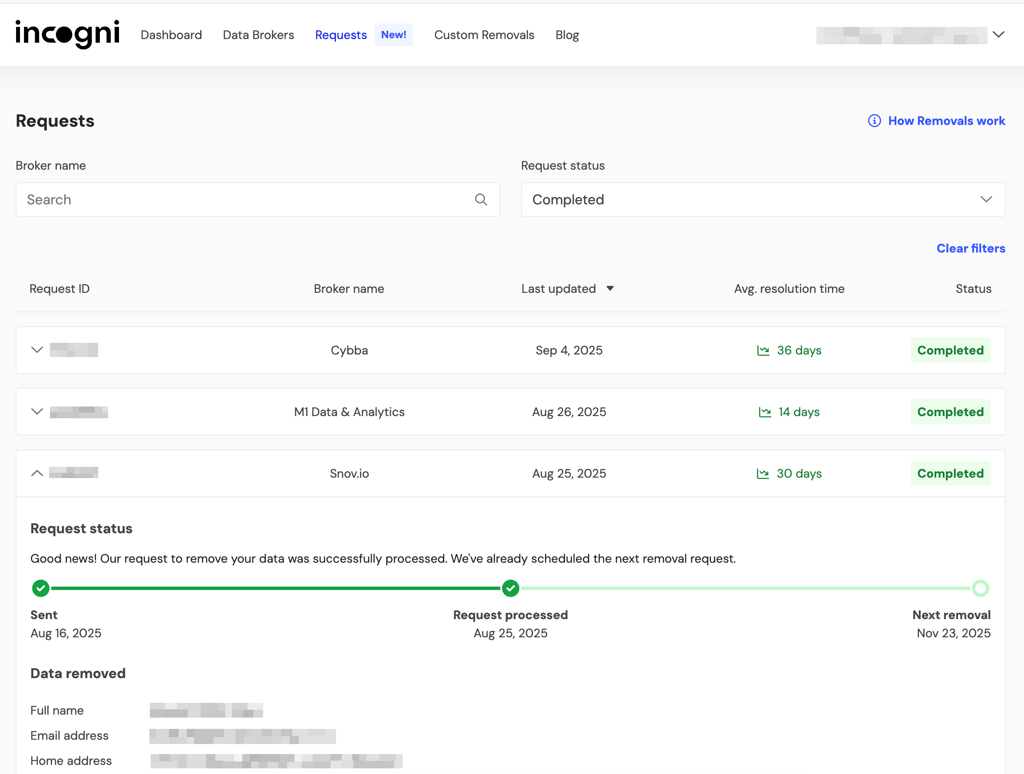Go to the Dashboard page
1024x774 pixels.
[171, 35]
